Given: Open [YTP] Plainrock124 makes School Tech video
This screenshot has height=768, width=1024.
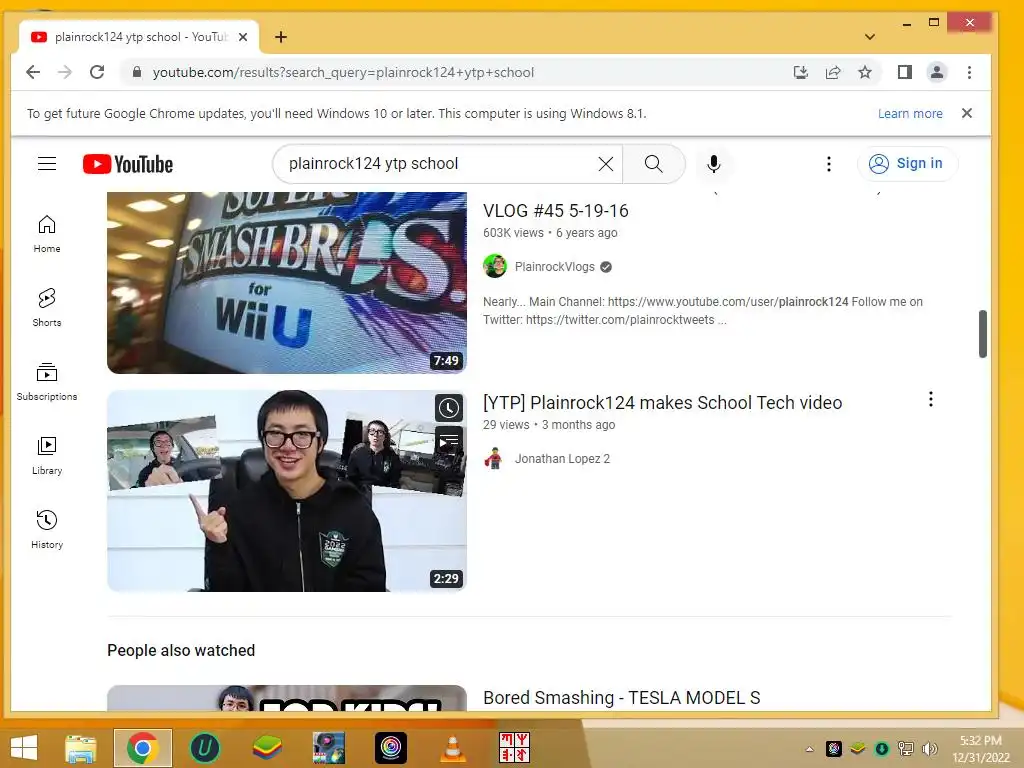Looking at the screenshot, I should pyautogui.click(x=662, y=402).
